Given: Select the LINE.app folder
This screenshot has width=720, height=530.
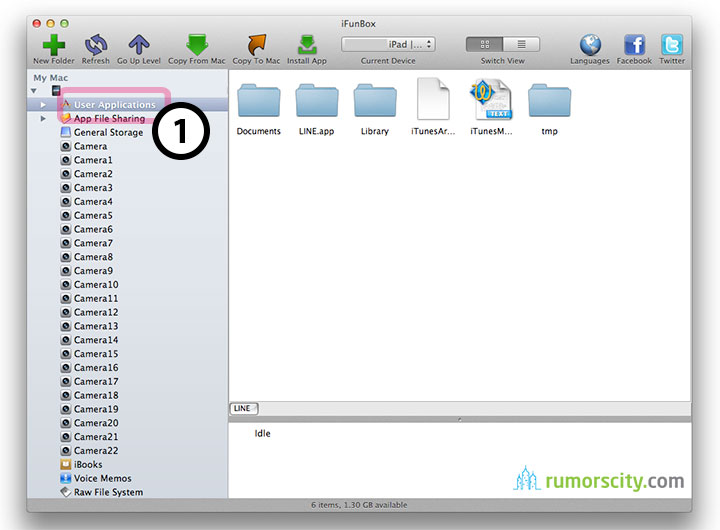Looking at the screenshot, I should (x=317, y=101).
